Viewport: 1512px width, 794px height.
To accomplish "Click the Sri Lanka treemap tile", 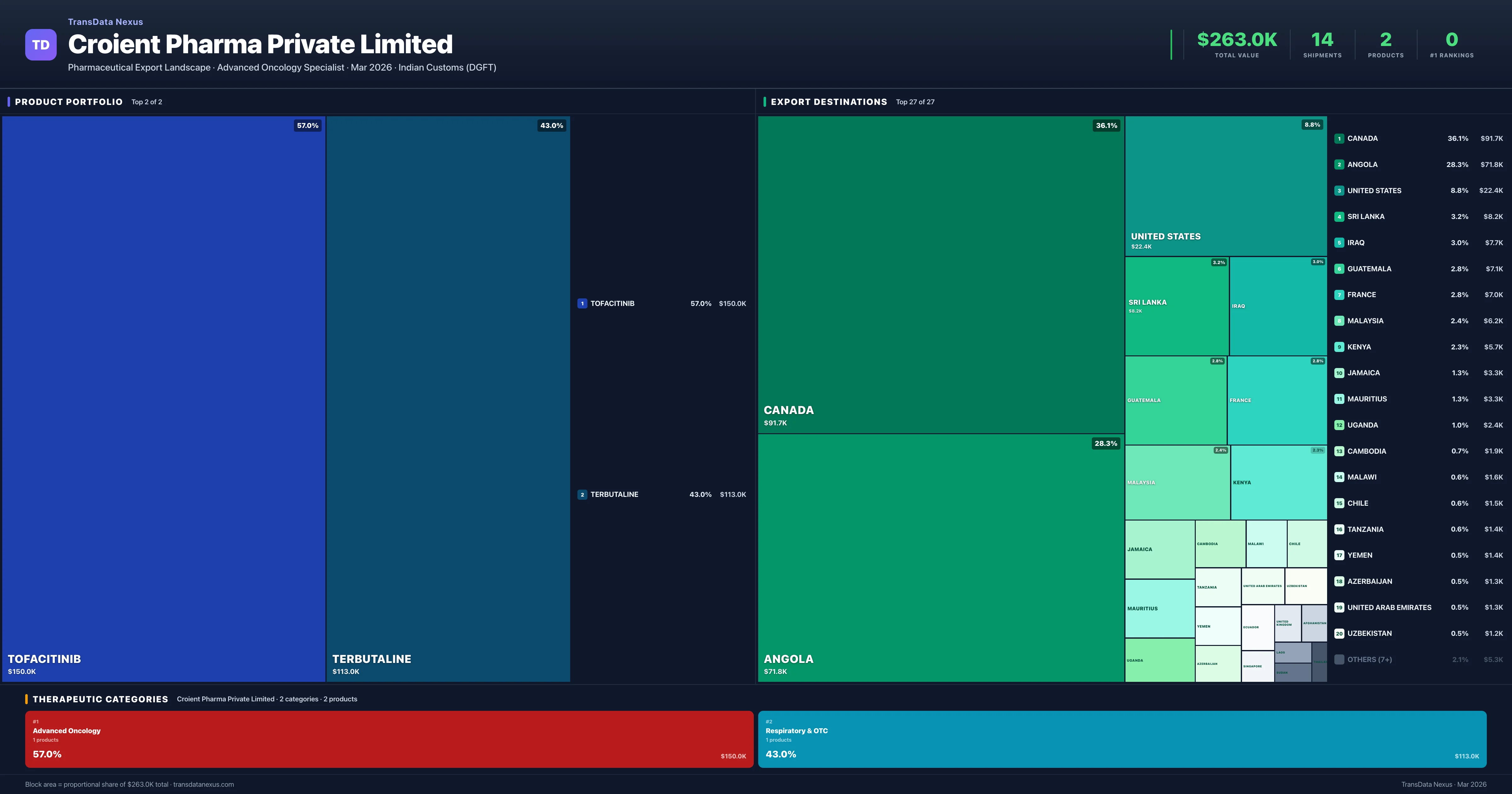I will tap(1176, 306).
